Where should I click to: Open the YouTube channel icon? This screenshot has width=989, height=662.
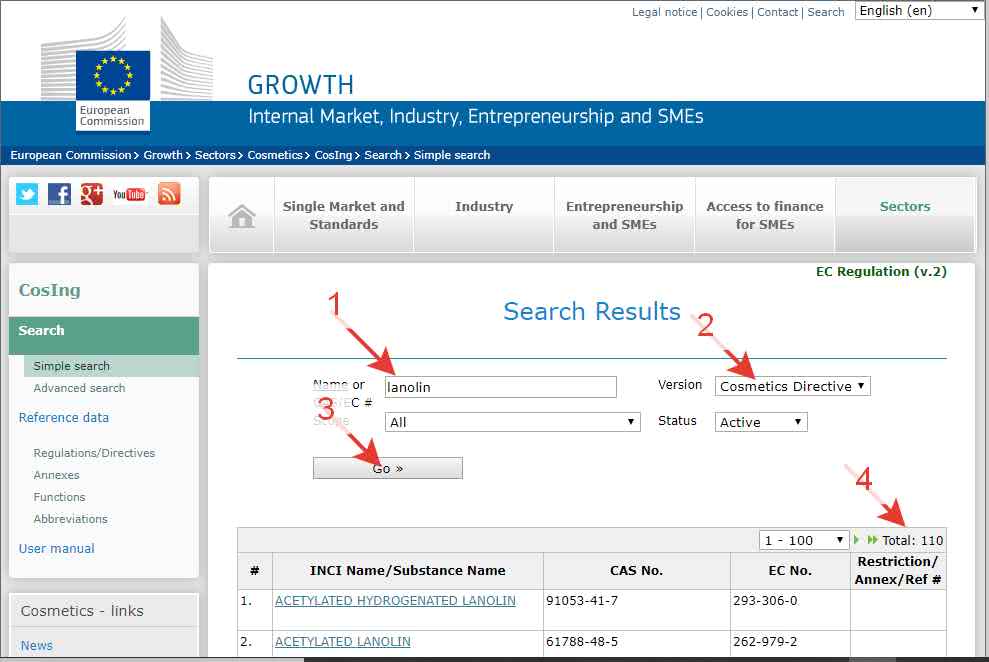[x=129, y=194]
